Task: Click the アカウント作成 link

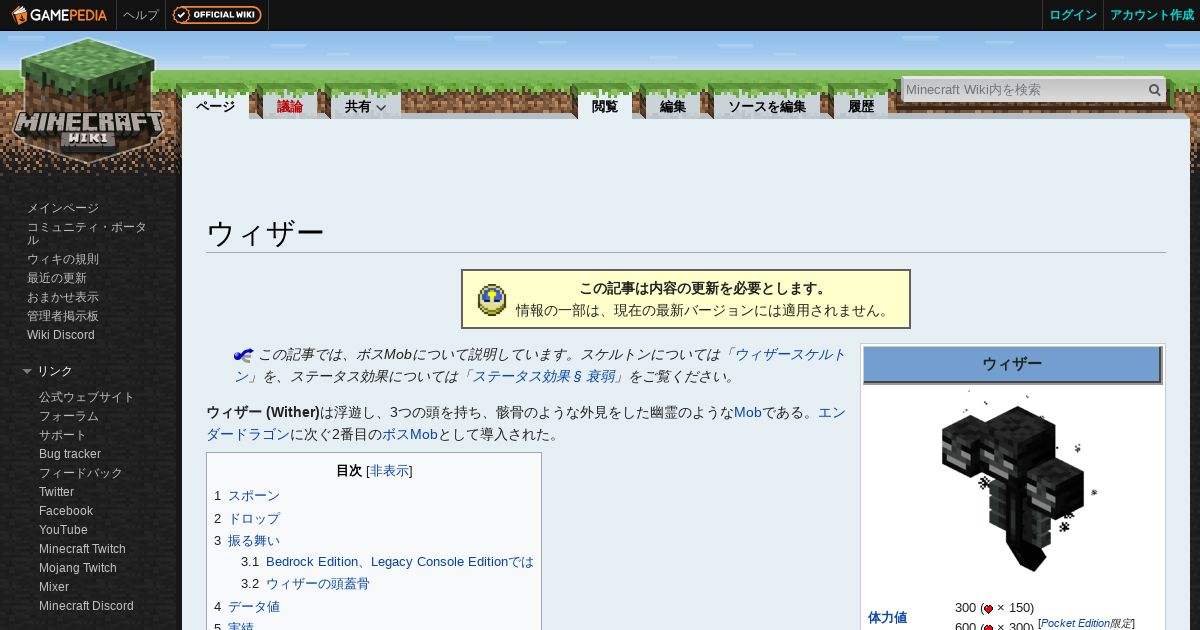Action: pyautogui.click(x=1152, y=15)
